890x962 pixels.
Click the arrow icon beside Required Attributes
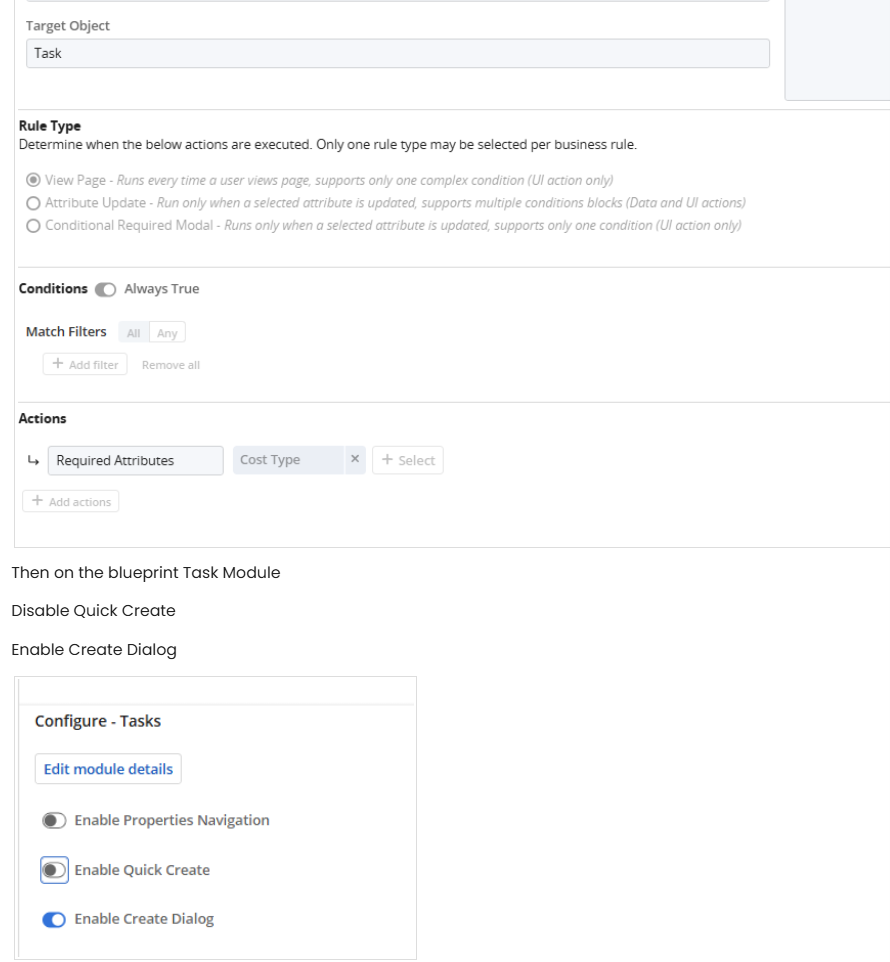pyautogui.click(x=33, y=460)
